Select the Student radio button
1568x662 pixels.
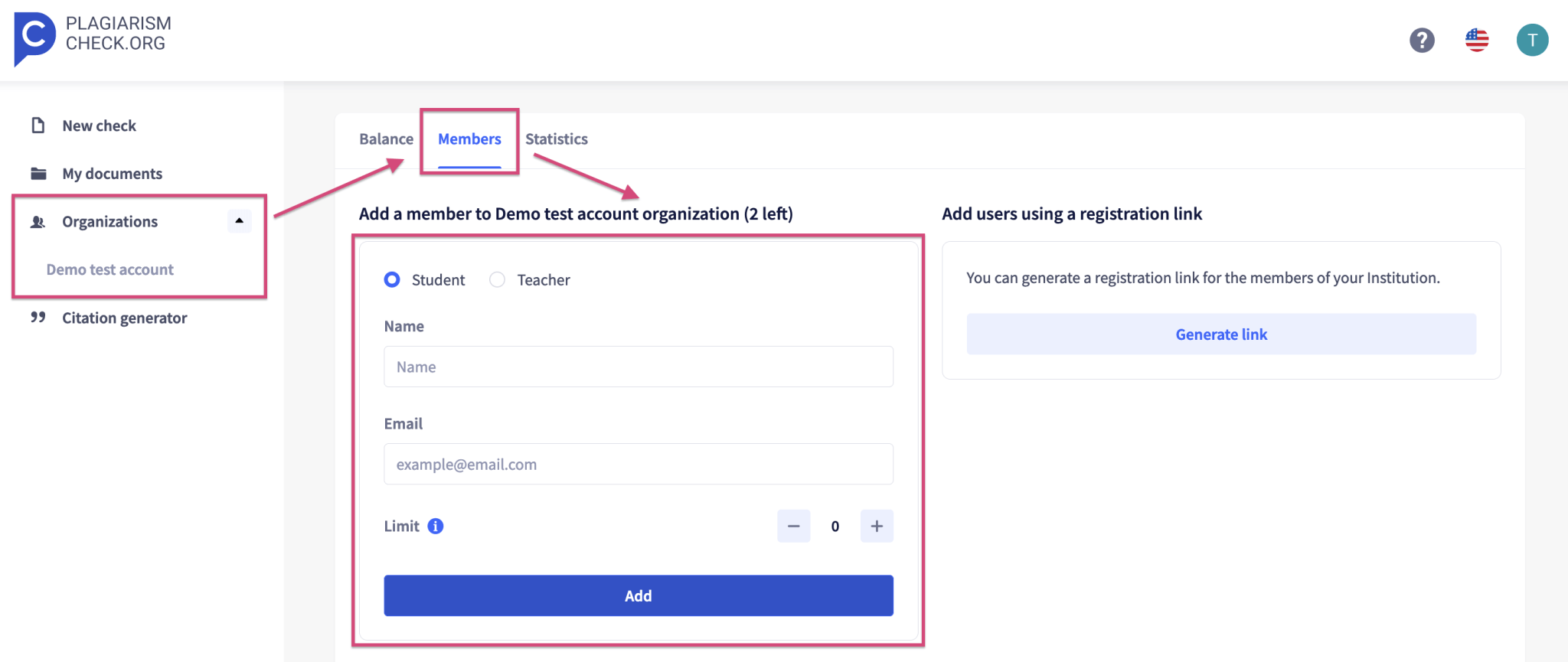click(392, 279)
